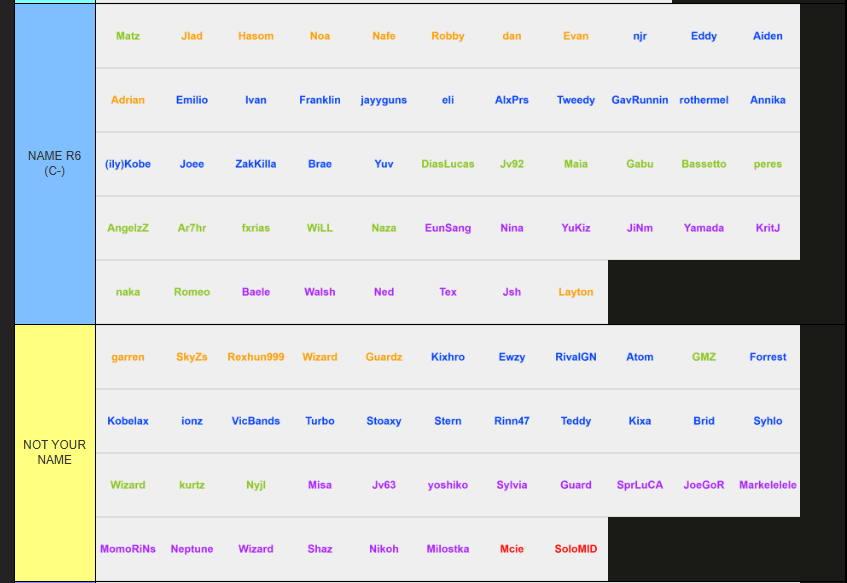Click the purple Wizard tile
The width and height of the screenshot is (847, 583).
(x=256, y=549)
